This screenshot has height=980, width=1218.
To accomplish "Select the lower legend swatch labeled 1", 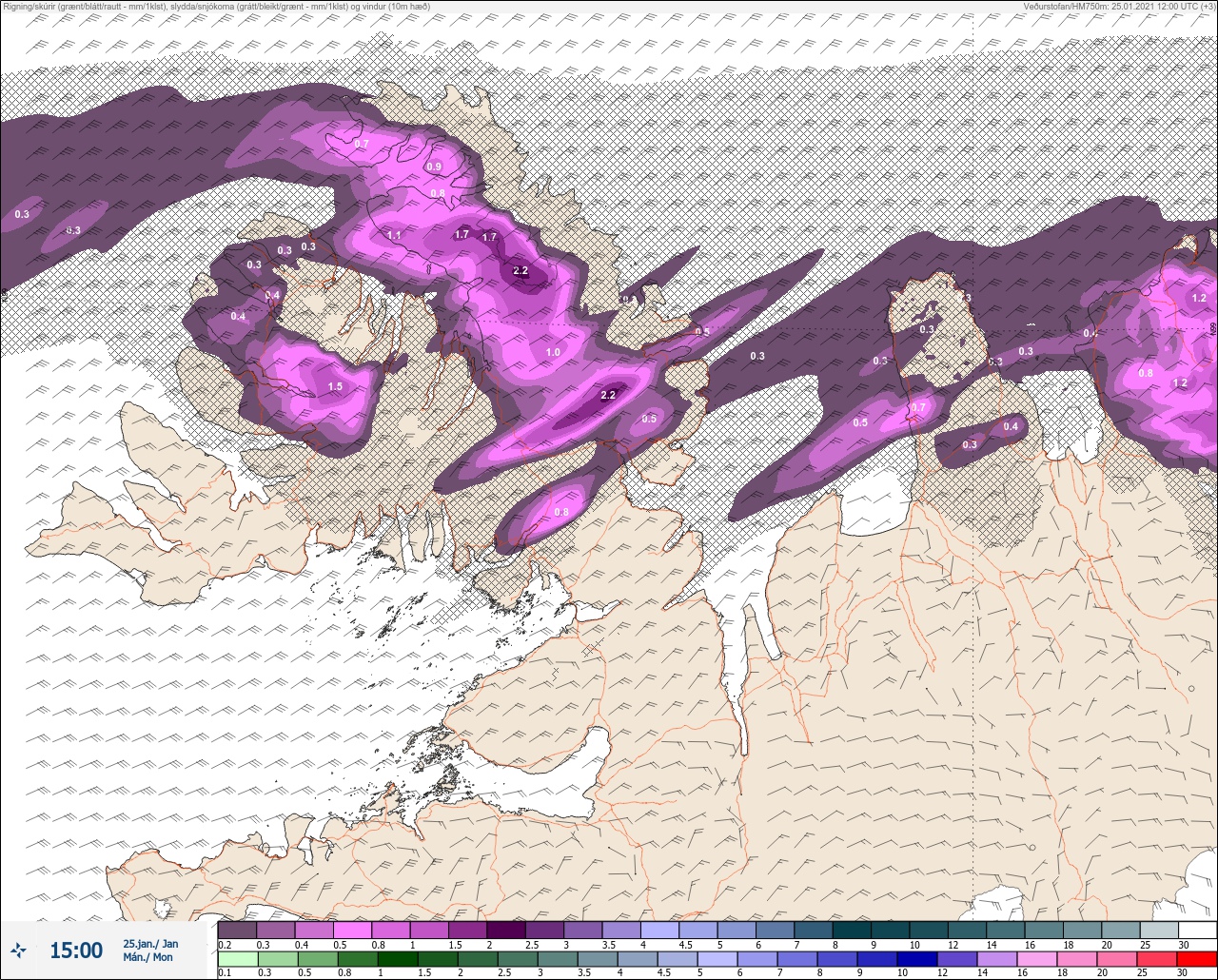I will (397, 959).
